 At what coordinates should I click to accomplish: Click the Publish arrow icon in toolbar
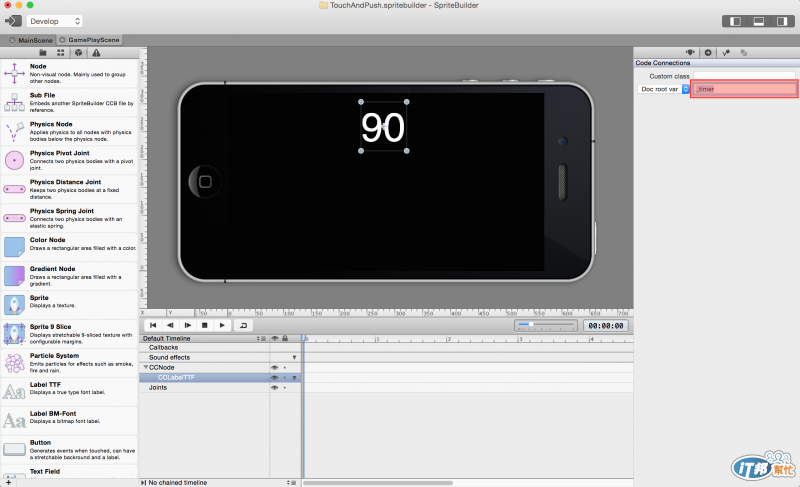tap(13, 21)
